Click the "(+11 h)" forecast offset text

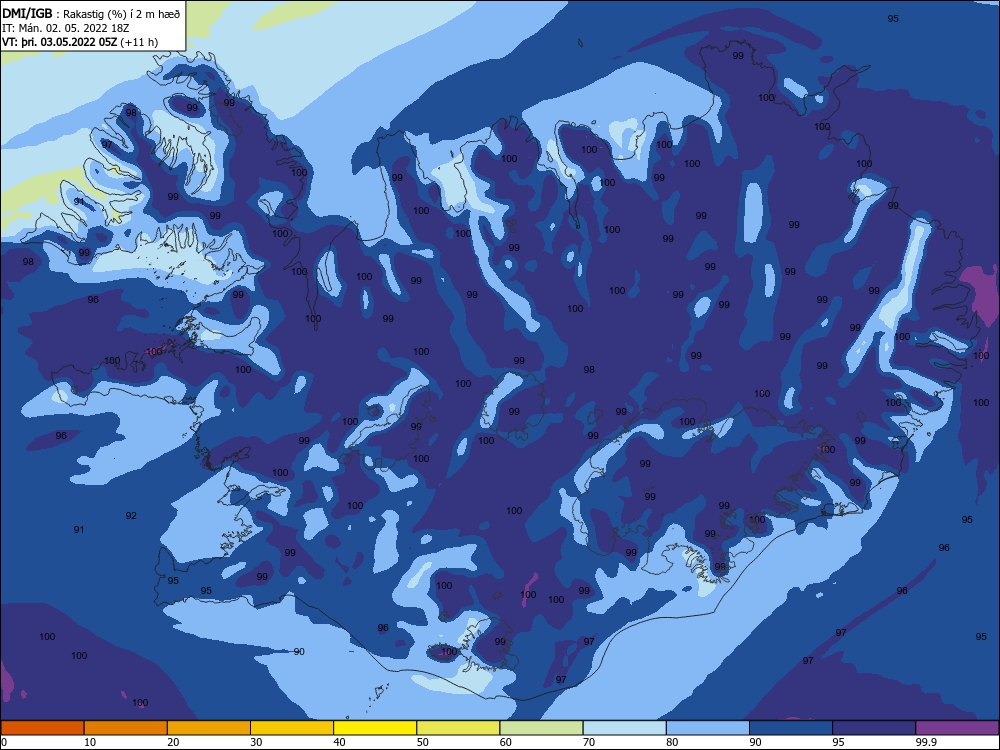(x=139, y=42)
